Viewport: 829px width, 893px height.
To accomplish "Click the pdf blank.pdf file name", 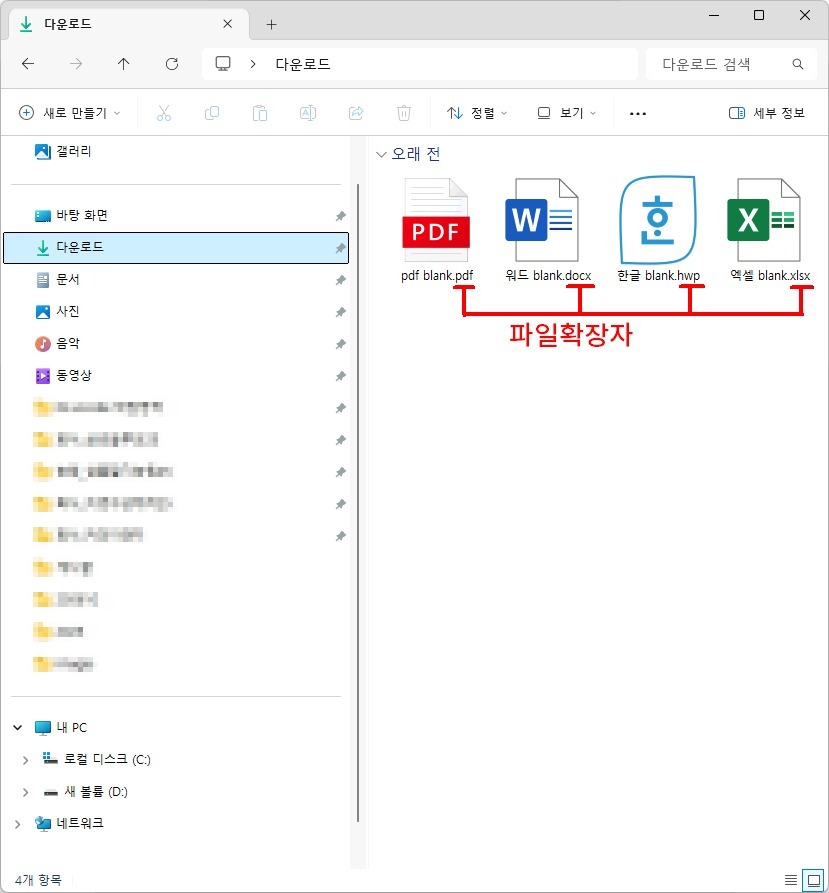I will tap(437, 276).
